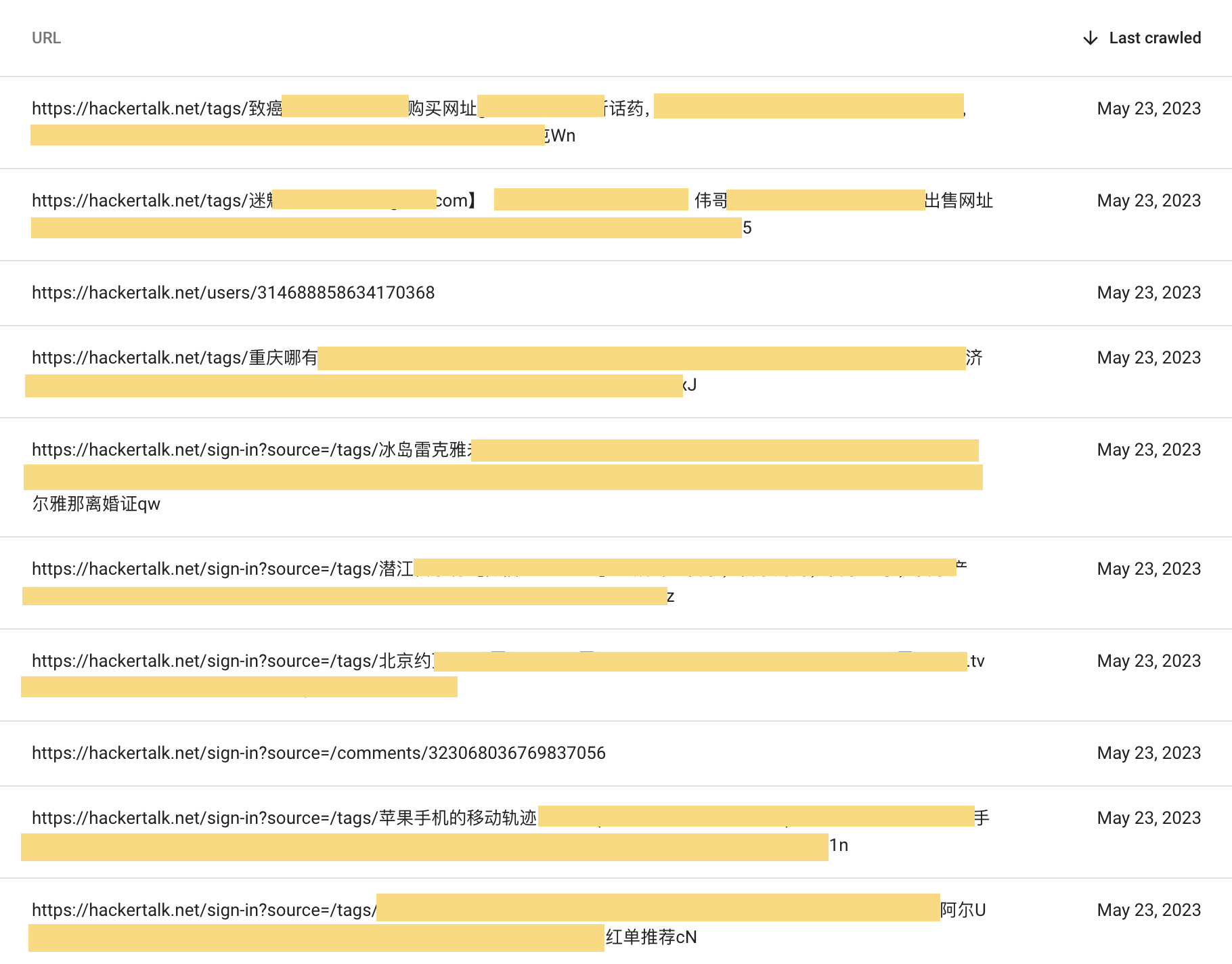This screenshot has width=1232, height=964.
Task: Click the URL column header
Action: [x=46, y=38]
